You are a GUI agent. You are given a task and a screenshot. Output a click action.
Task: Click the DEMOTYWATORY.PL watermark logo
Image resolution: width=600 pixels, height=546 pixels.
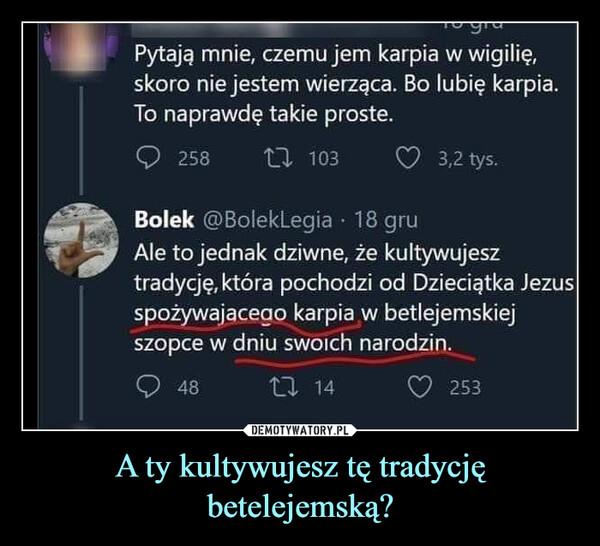point(300,430)
